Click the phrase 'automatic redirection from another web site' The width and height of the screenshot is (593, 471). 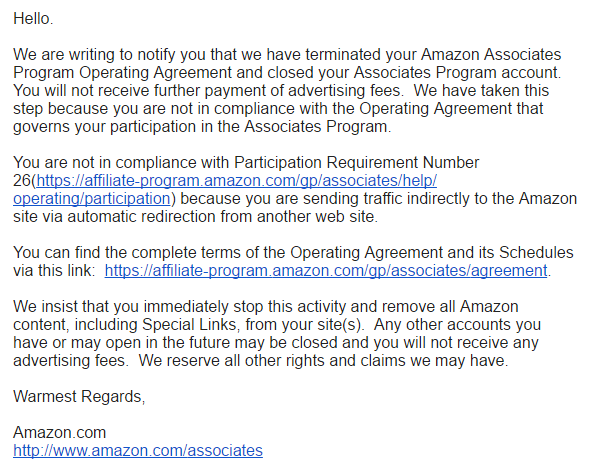(x=222, y=217)
